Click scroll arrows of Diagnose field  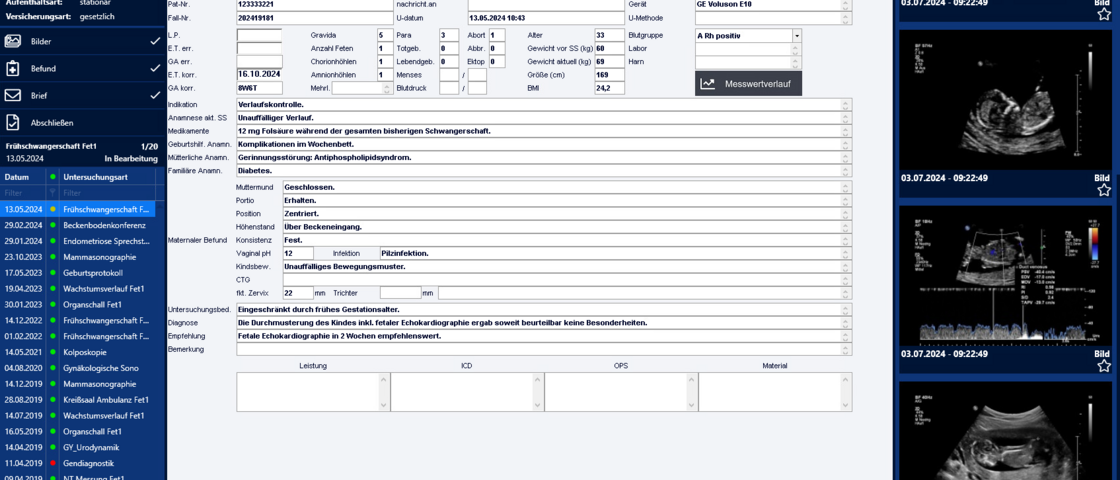pyautogui.click(x=846, y=322)
